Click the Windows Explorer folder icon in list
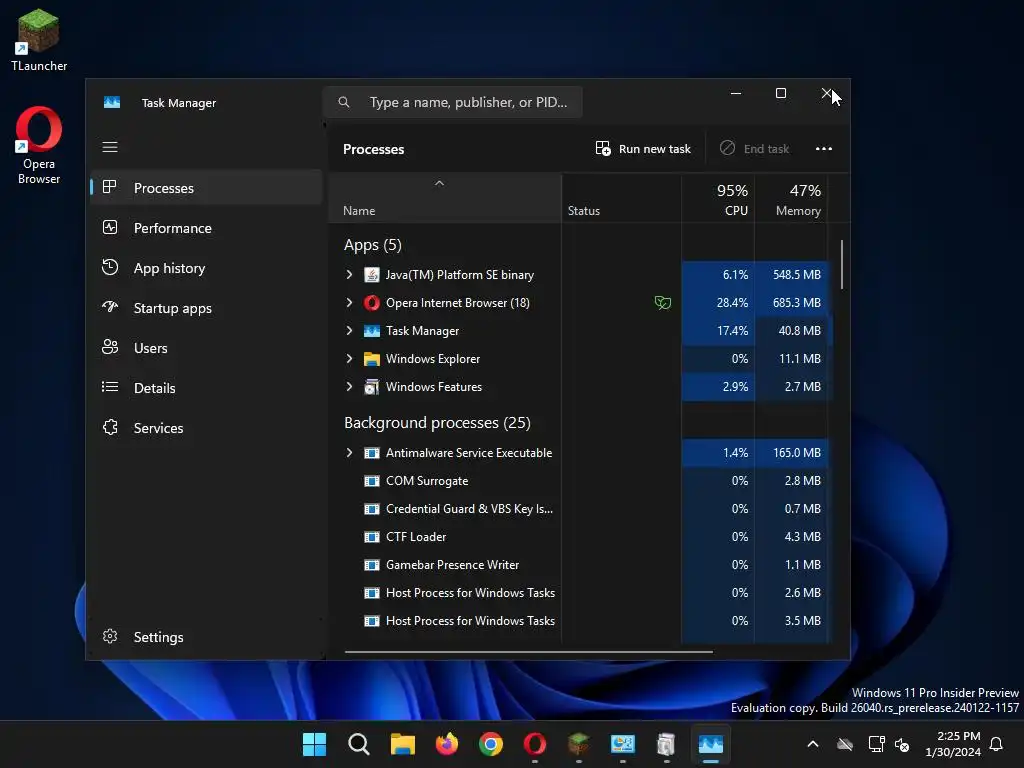This screenshot has height=768, width=1024. 372,359
